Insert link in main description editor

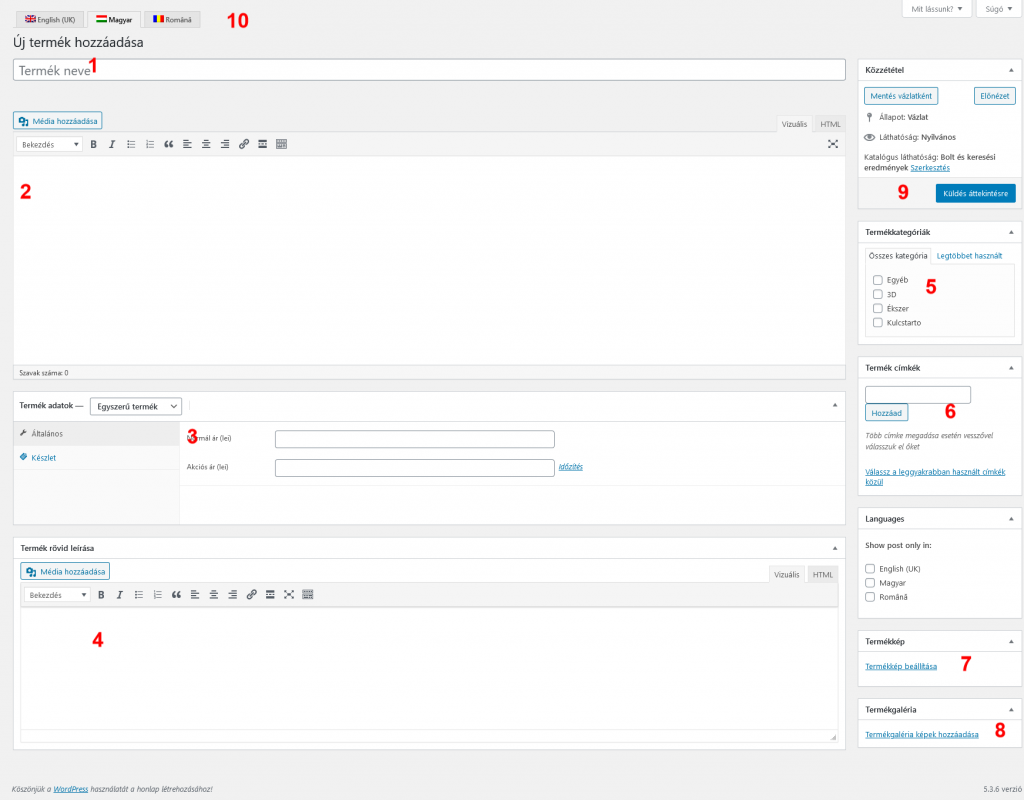point(244,144)
